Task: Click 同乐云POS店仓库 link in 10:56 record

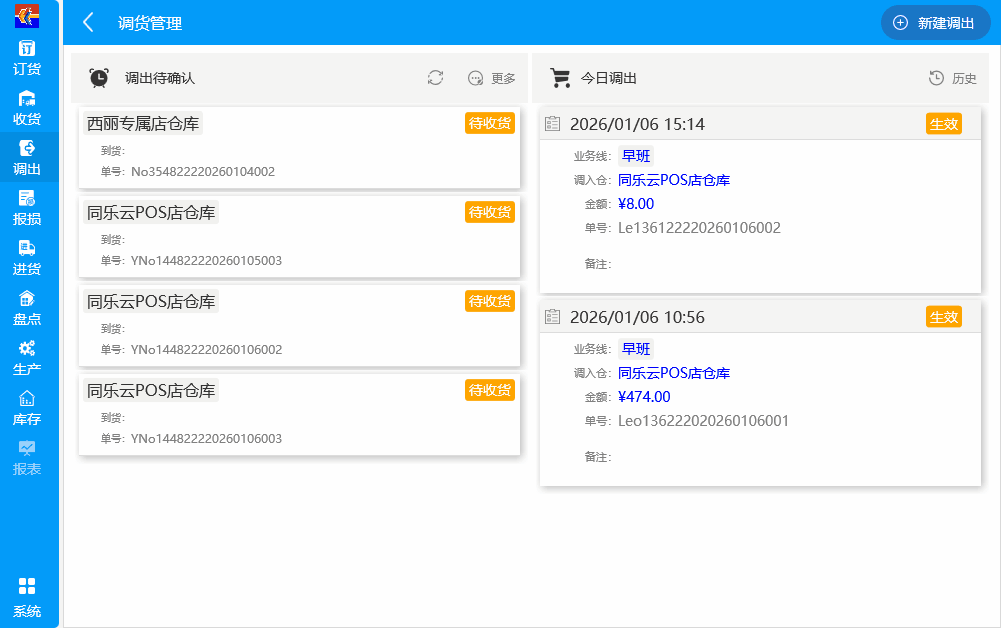Action: coord(674,373)
